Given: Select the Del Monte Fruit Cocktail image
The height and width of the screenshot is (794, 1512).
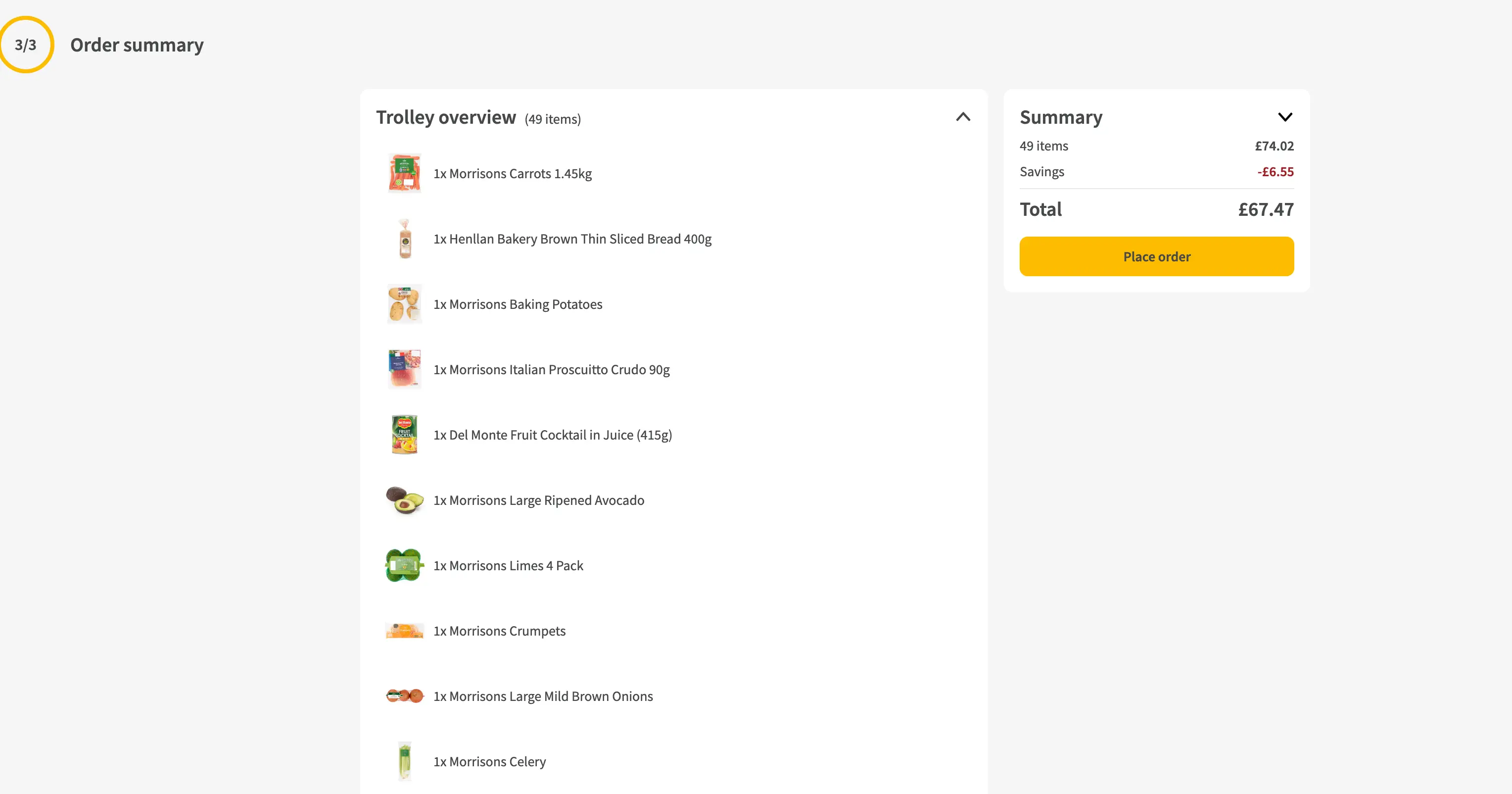Looking at the screenshot, I should click(x=404, y=435).
